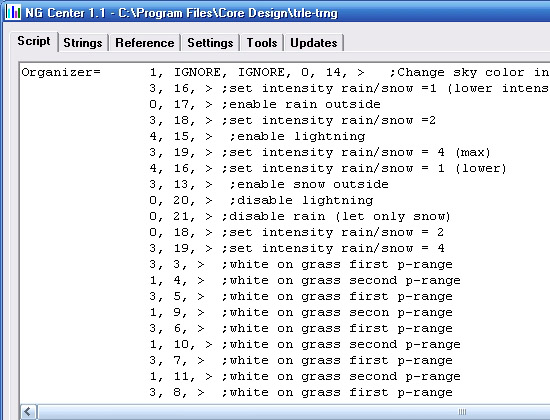Screen dimensions: 550x420
Task: Click the 'set intensity rain/snow = 4 (max)' line
Action: click(x=320, y=152)
